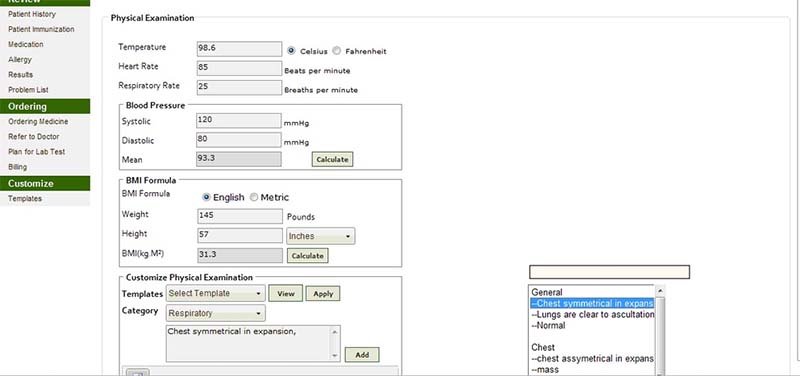This screenshot has height=376, width=800.
Task: Click the BMI result field
Action: click(240, 255)
